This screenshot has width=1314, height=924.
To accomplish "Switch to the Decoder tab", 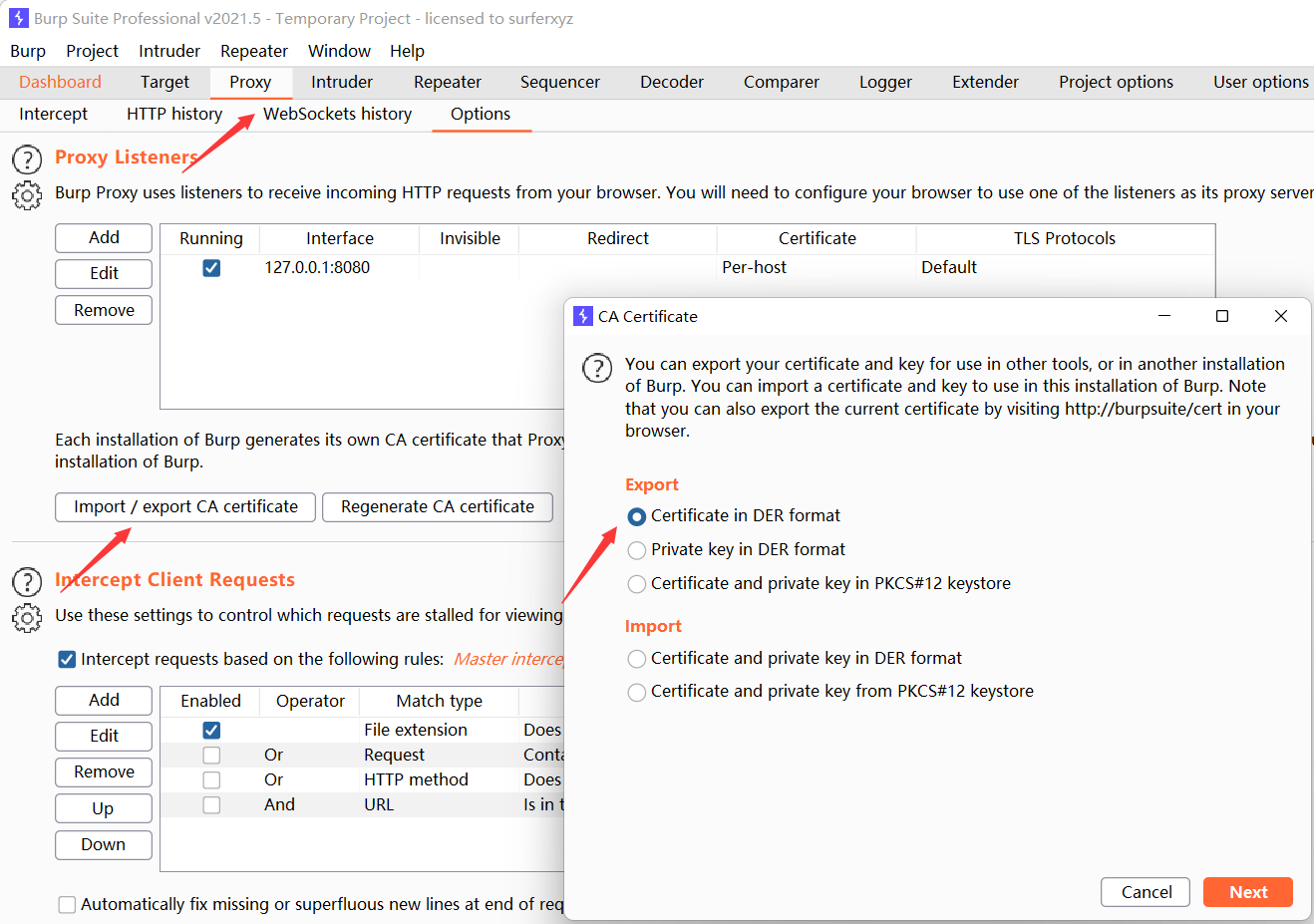I will coord(672,82).
